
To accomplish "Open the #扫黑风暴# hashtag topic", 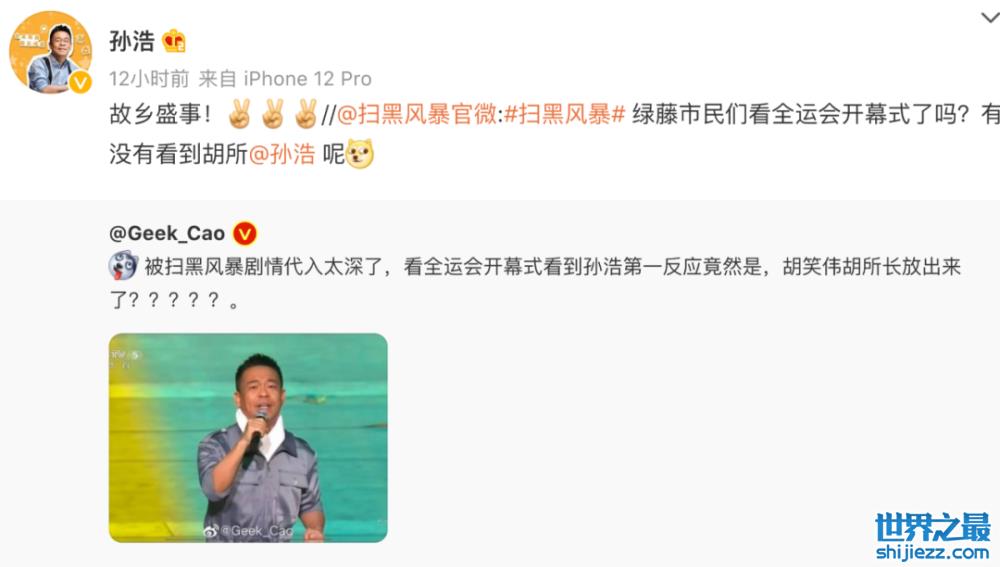I will [x=564, y=115].
